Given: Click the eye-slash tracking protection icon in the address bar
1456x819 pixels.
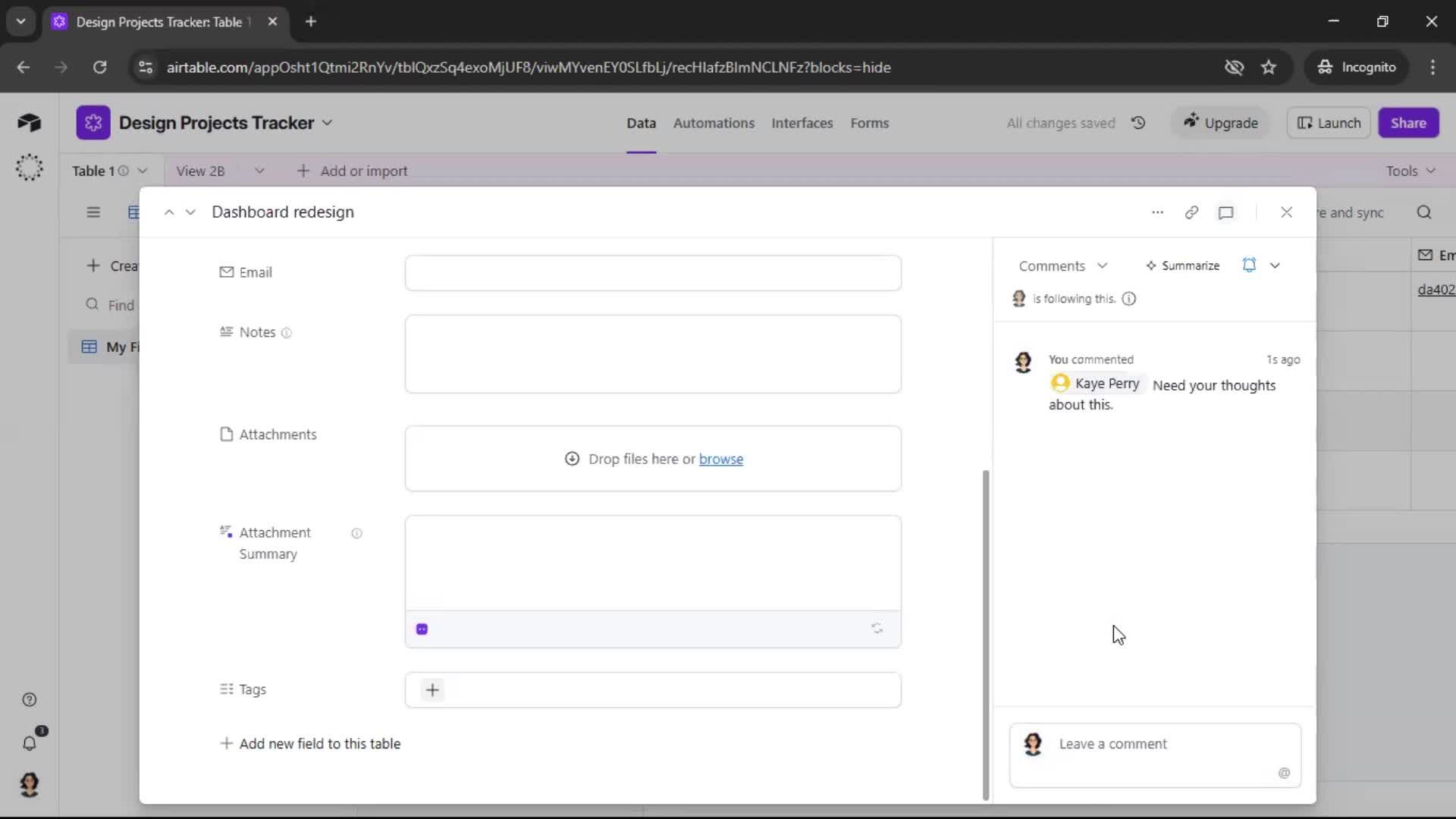Looking at the screenshot, I should point(1234,67).
